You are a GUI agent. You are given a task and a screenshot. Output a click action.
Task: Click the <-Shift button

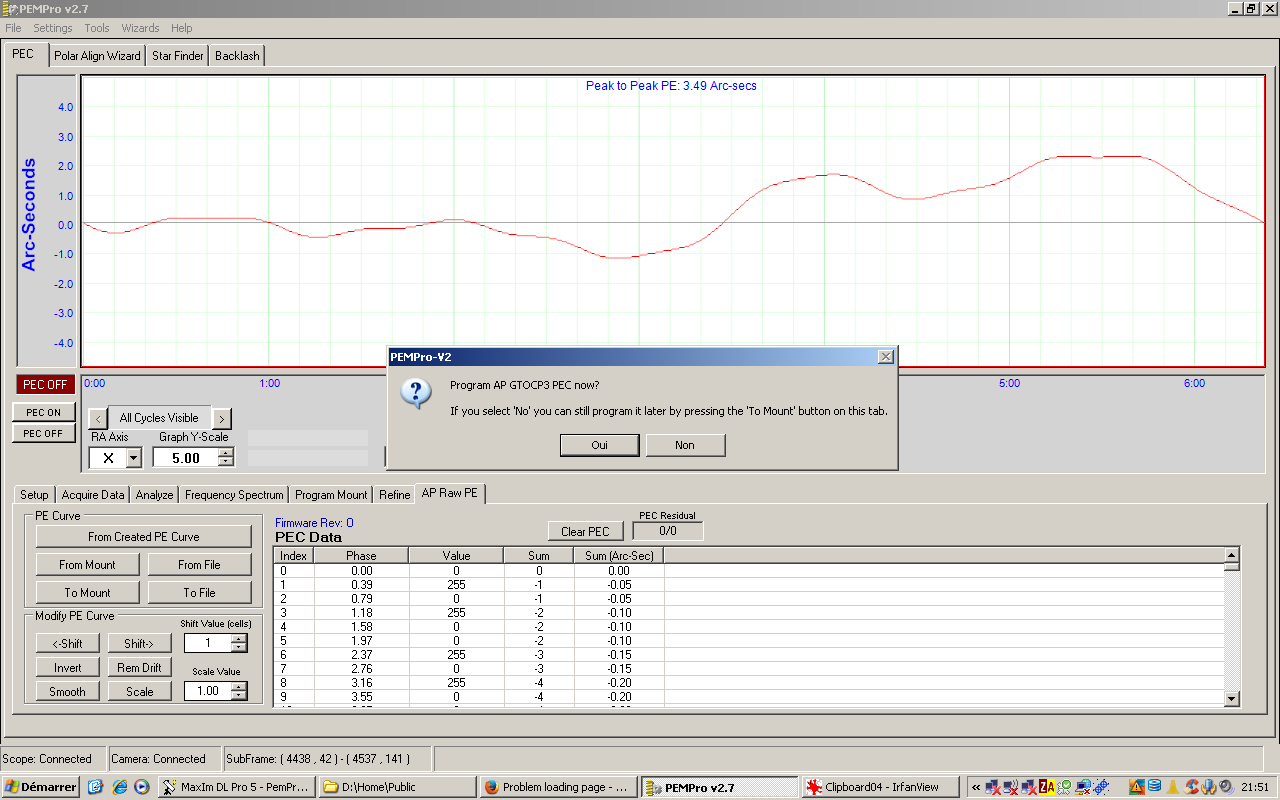click(67, 644)
